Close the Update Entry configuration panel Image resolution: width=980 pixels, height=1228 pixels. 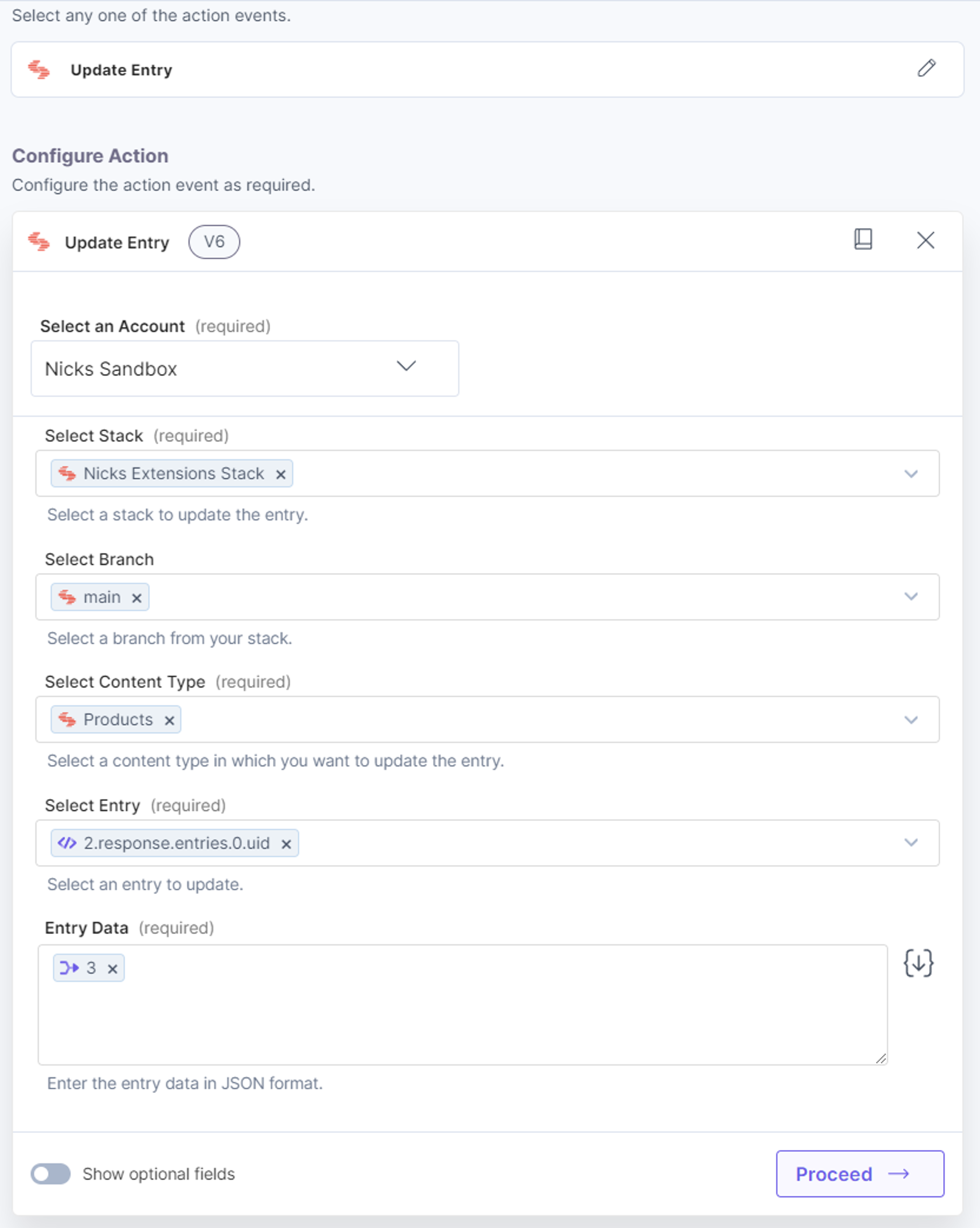click(925, 240)
